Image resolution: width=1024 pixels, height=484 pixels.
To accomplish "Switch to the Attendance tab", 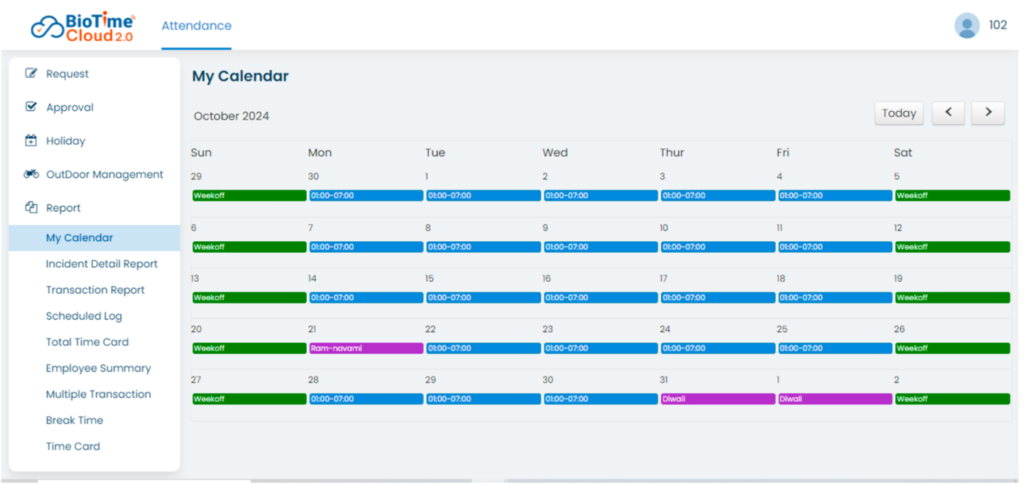I will (x=196, y=26).
